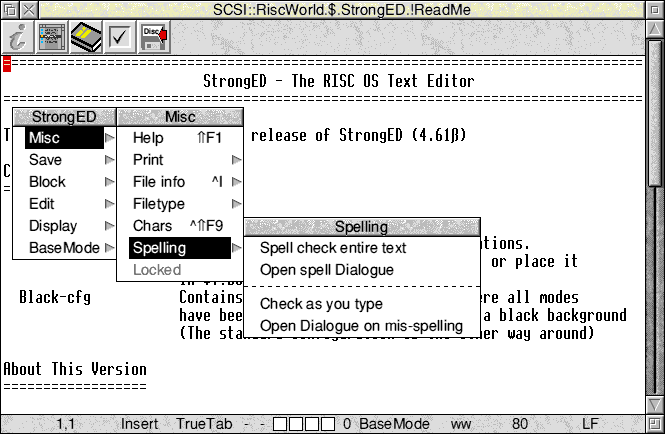Click the LF line-ending indicator

590,424
